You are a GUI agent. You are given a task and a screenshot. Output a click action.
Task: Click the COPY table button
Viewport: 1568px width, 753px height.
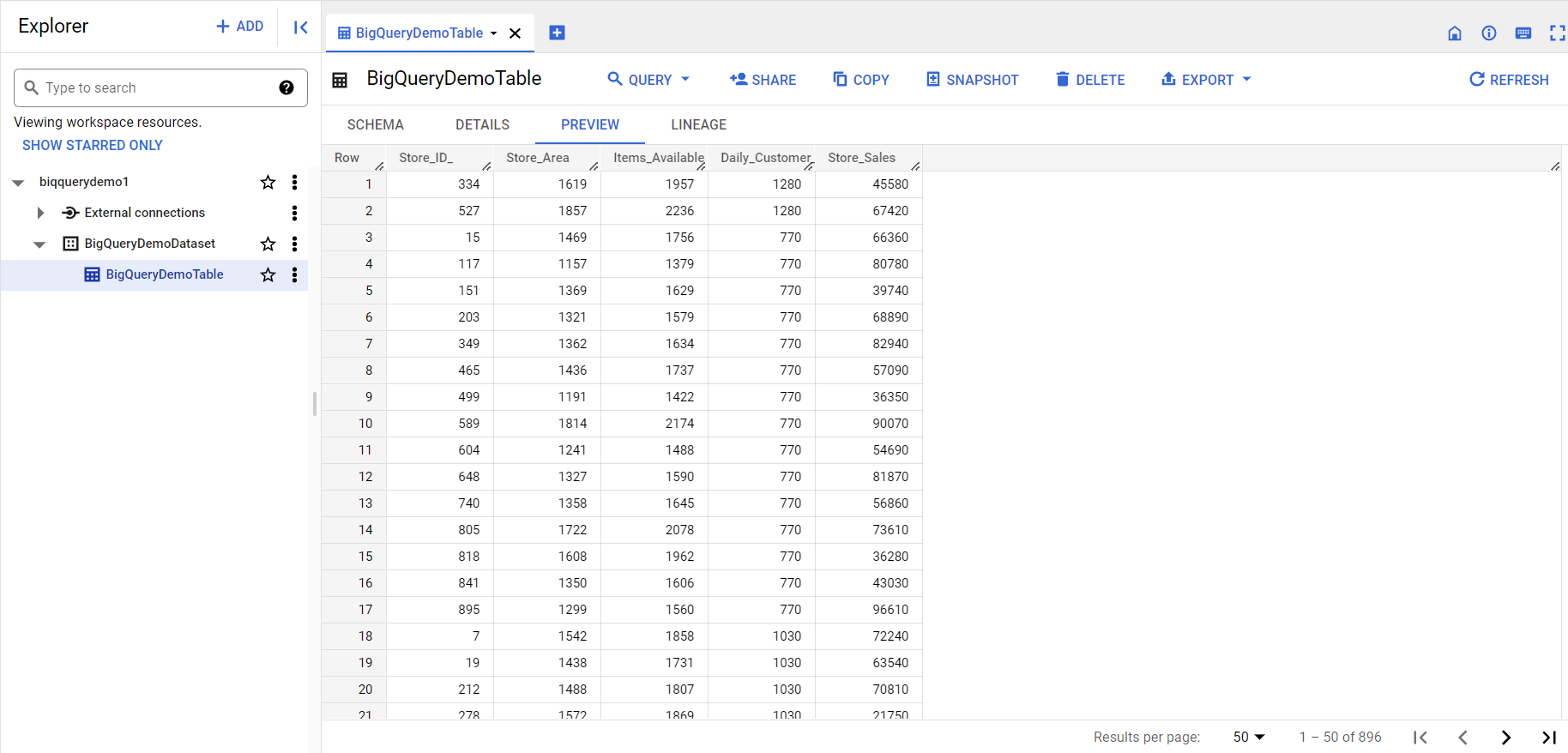(x=861, y=80)
